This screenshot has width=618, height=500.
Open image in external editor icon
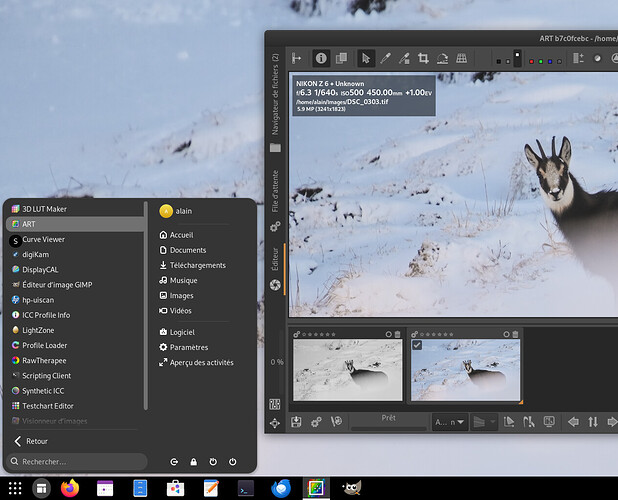[x=336, y=422]
